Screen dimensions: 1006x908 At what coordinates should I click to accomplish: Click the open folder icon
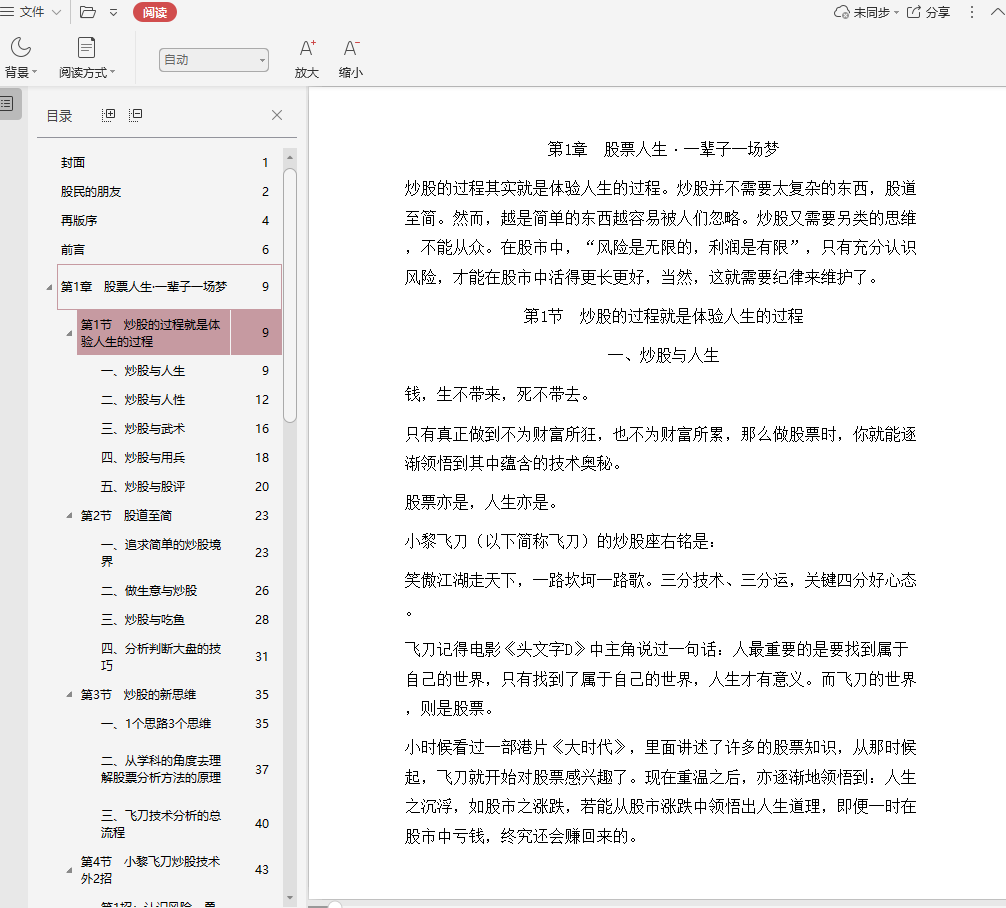click(88, 12)
